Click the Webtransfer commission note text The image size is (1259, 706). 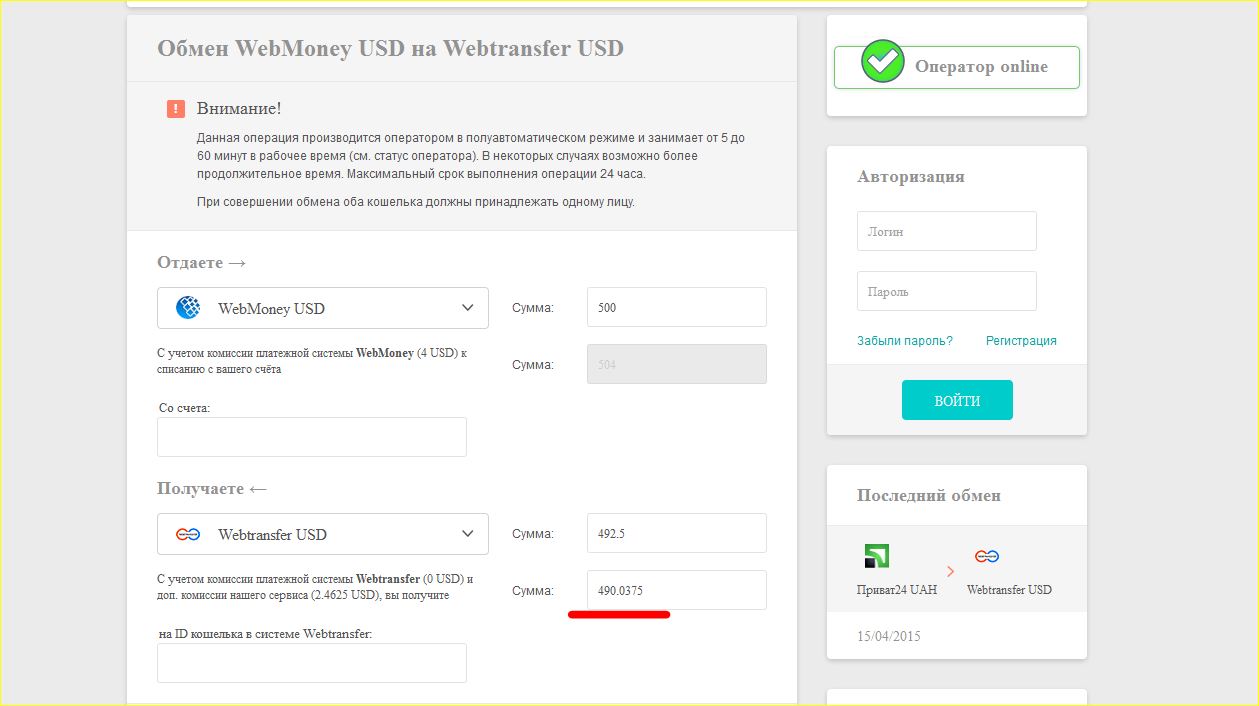coord(315,587)
